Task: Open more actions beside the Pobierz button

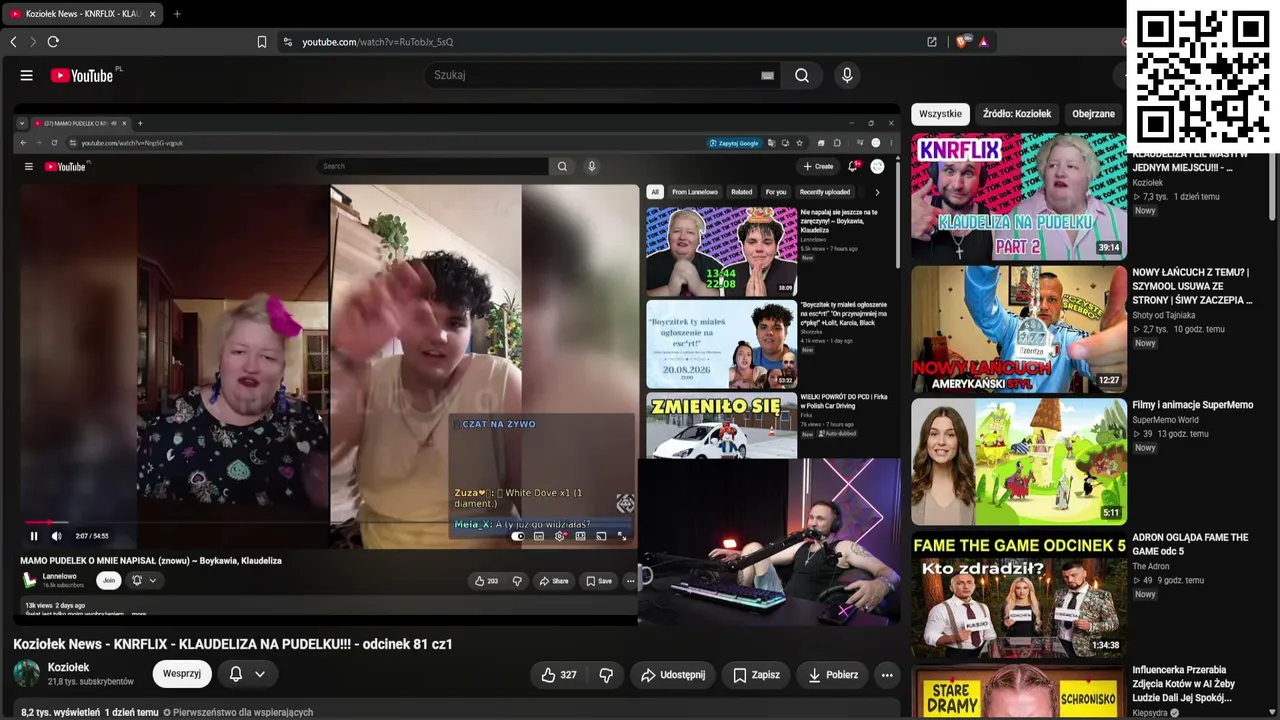Action: point(887,675)
